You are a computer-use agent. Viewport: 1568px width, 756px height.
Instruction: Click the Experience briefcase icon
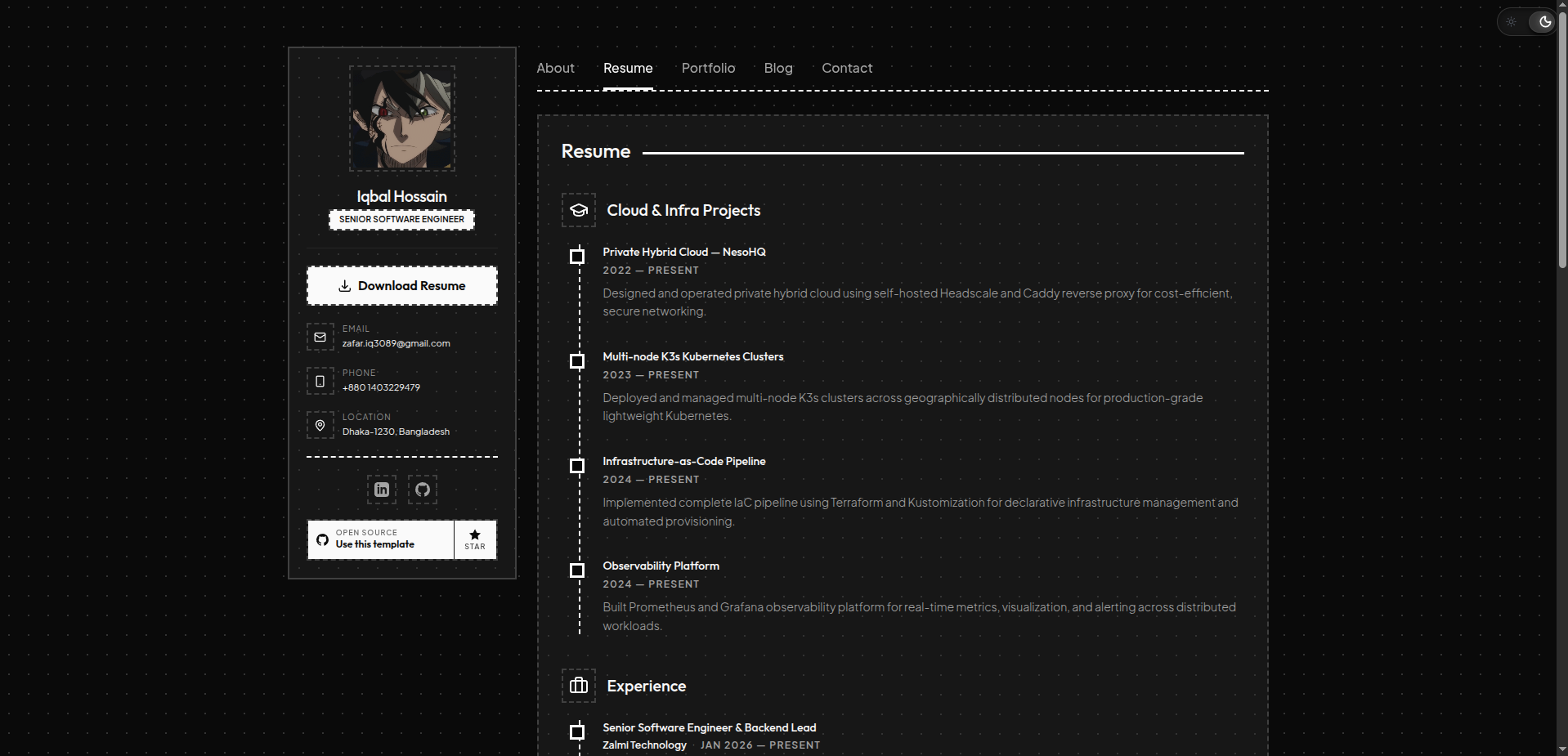579,686
